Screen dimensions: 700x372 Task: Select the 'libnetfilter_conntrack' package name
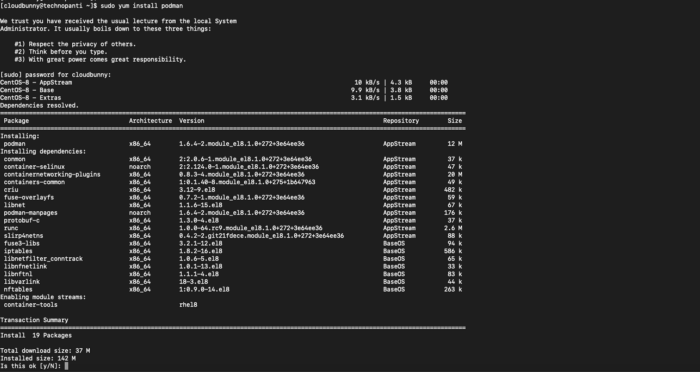pyautogui.click(x=43, y=259)
